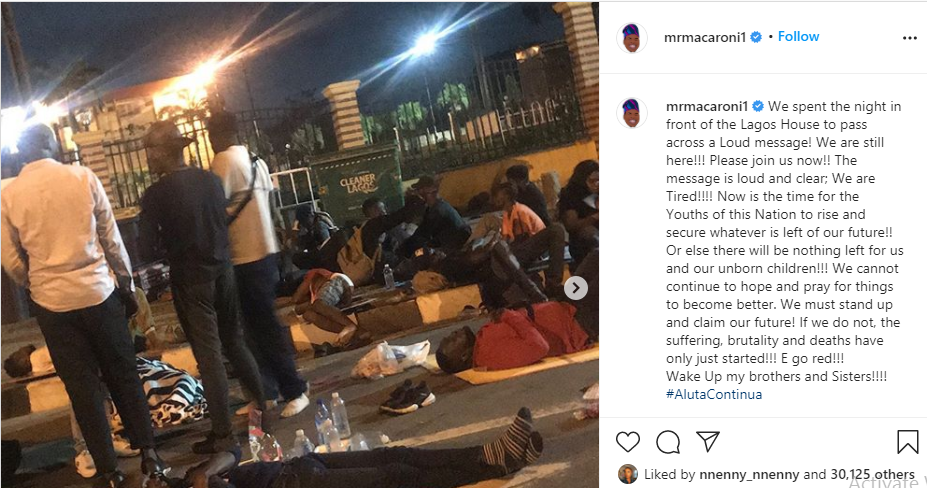Select the verified badge in the caption
The image size is (927, 488).
tap(758, 106)
